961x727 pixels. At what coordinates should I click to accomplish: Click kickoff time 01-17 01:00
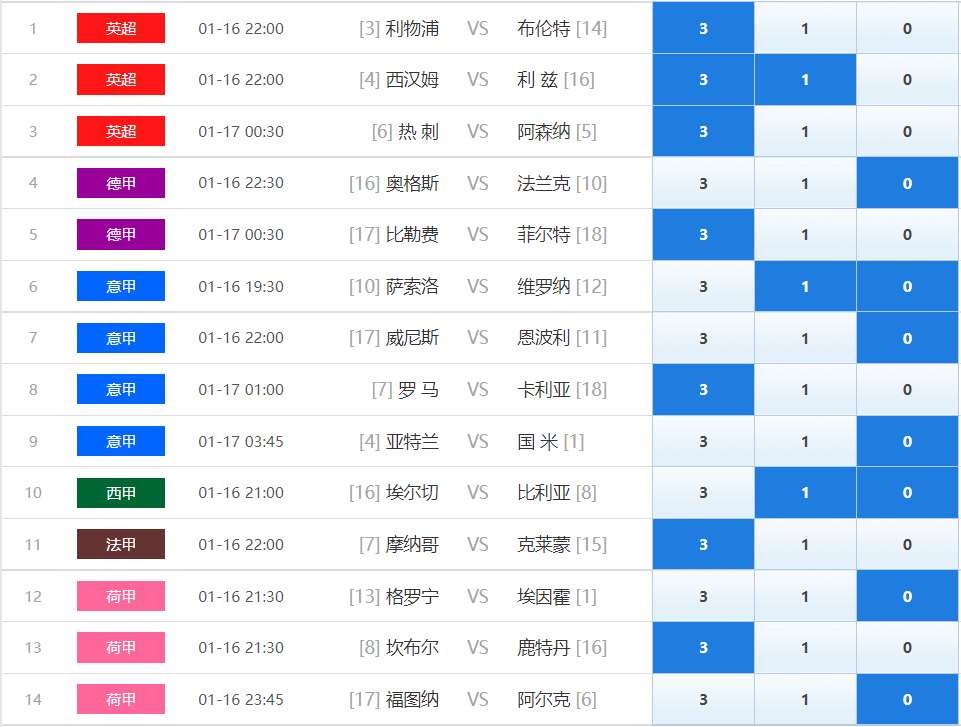tap(241, 389)
